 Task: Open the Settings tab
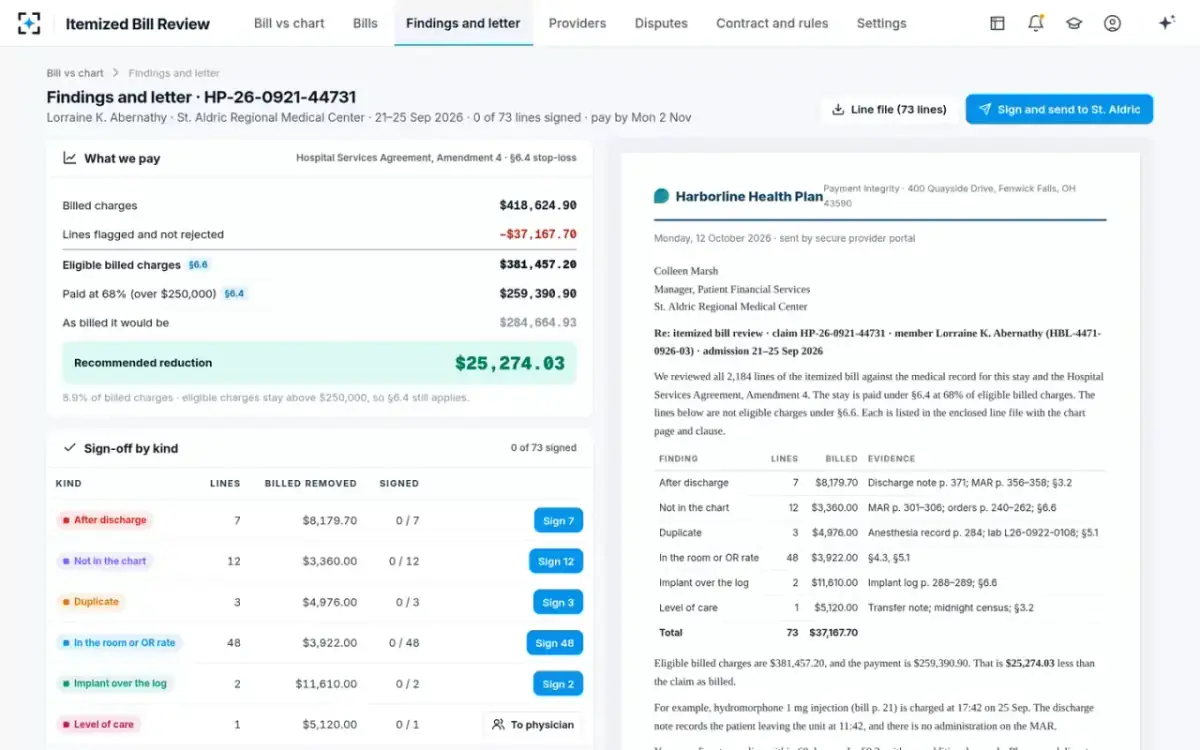pyautogui.click(x=882, y=23)
